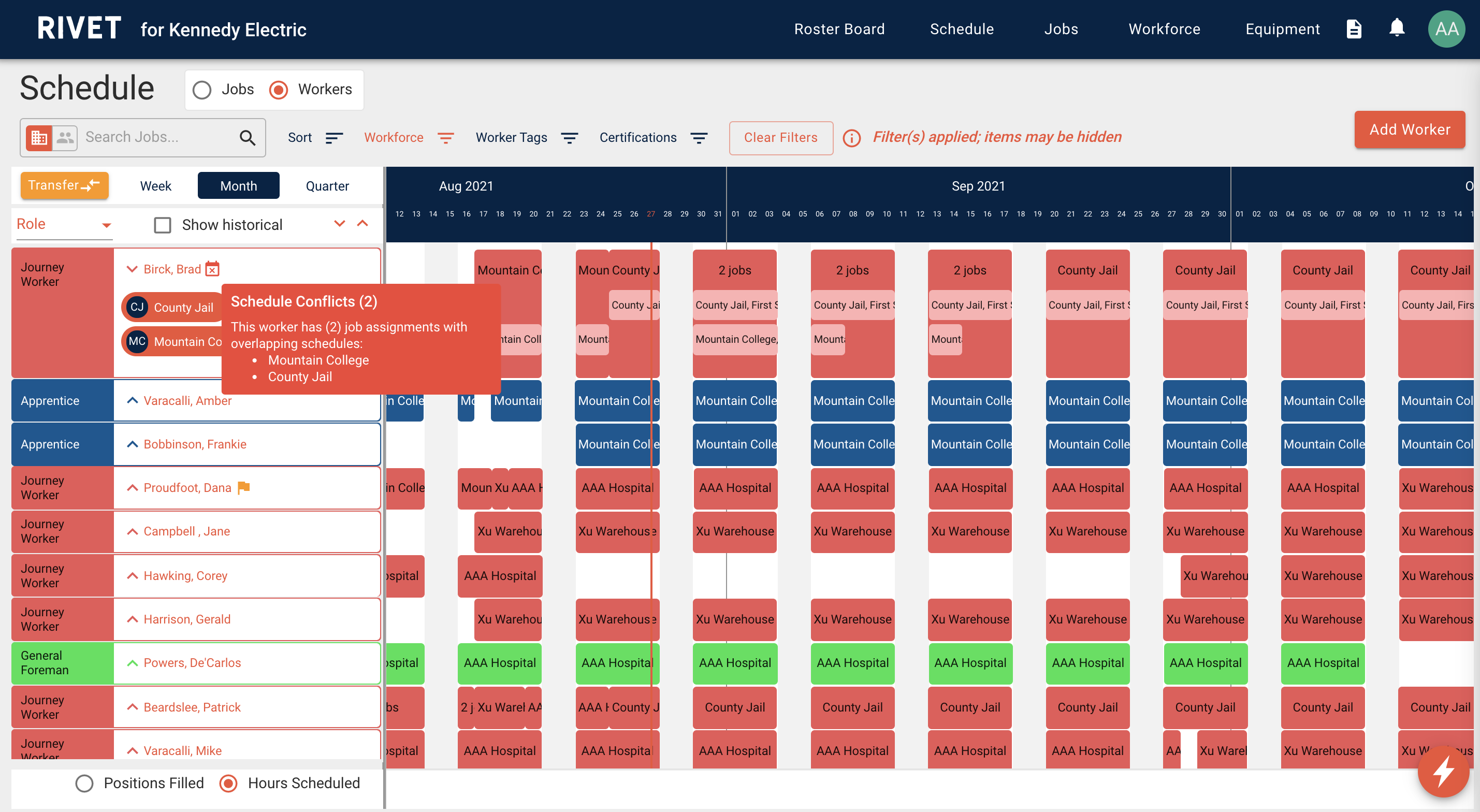Expand Varacalli Amber worker row
This screenshot has width=1480, height=812.
(131, 400)
